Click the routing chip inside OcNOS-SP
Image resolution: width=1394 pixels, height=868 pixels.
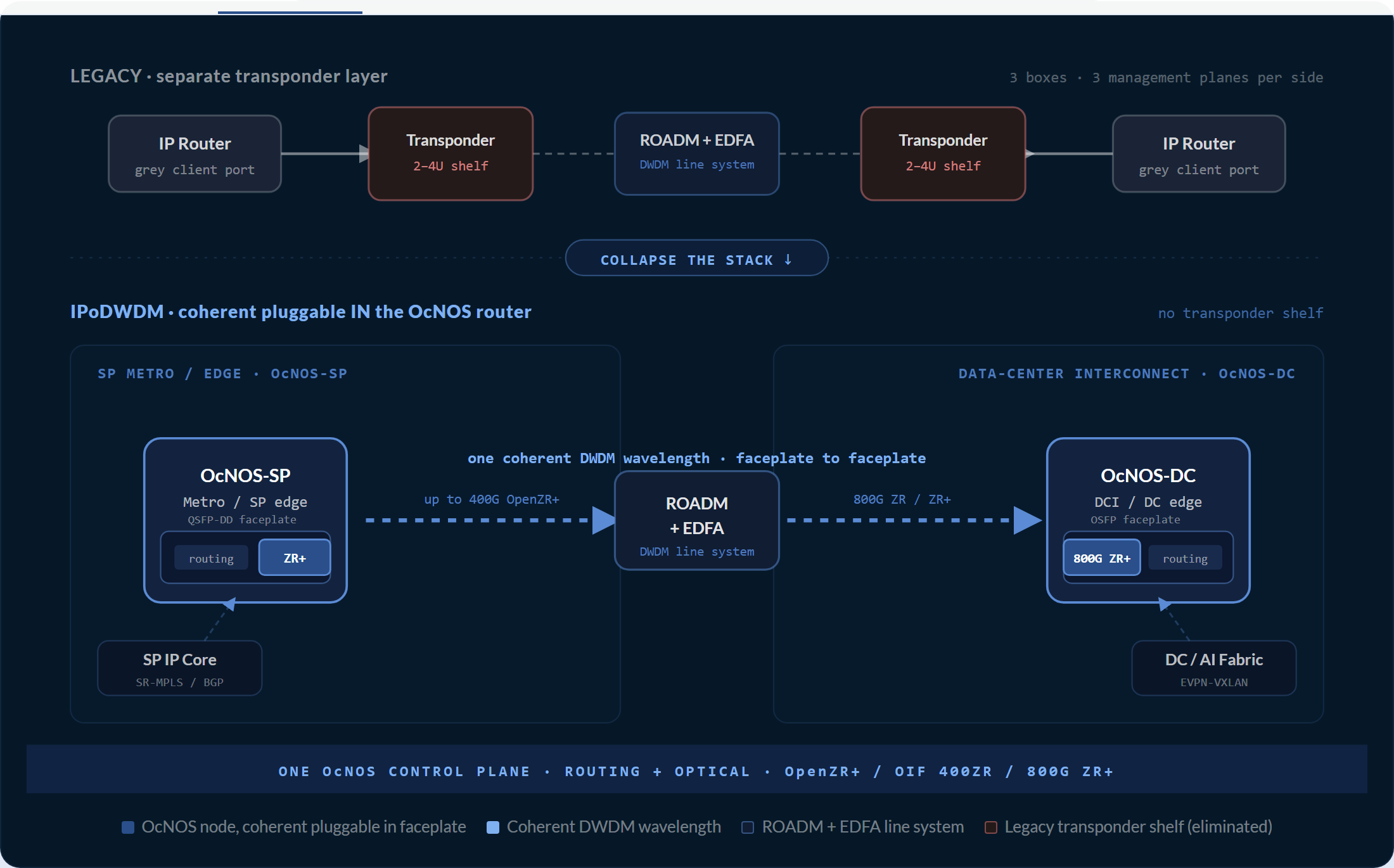(x=211, y=558)
